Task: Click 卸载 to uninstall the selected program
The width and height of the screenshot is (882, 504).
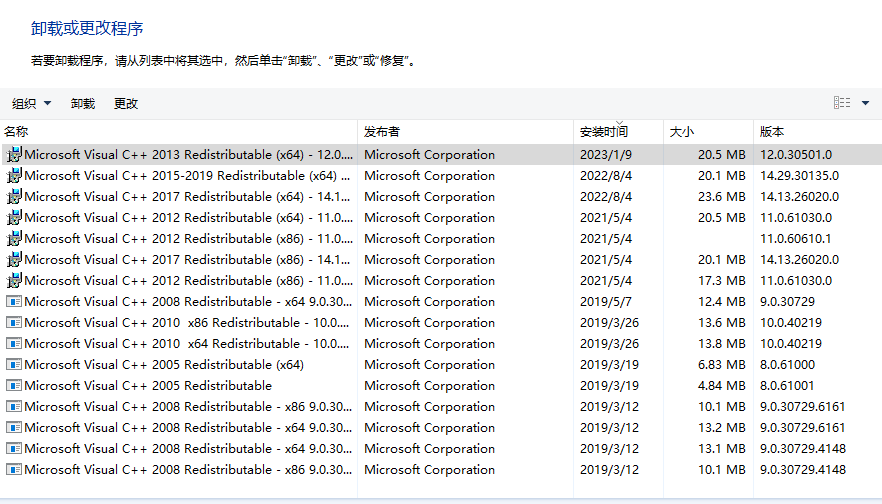Action: 83,104
